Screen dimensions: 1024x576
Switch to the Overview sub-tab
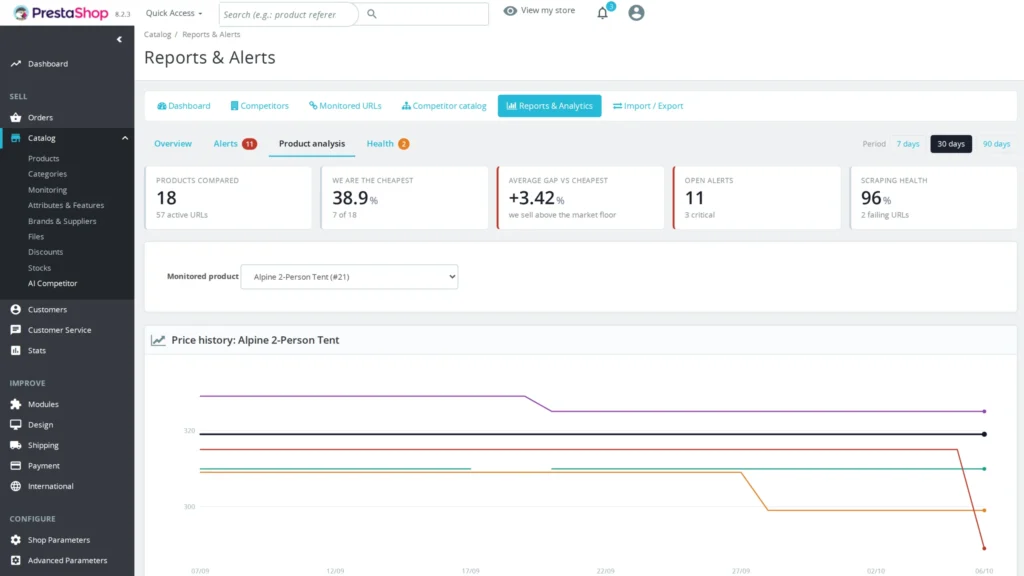(x=173, y=144)
